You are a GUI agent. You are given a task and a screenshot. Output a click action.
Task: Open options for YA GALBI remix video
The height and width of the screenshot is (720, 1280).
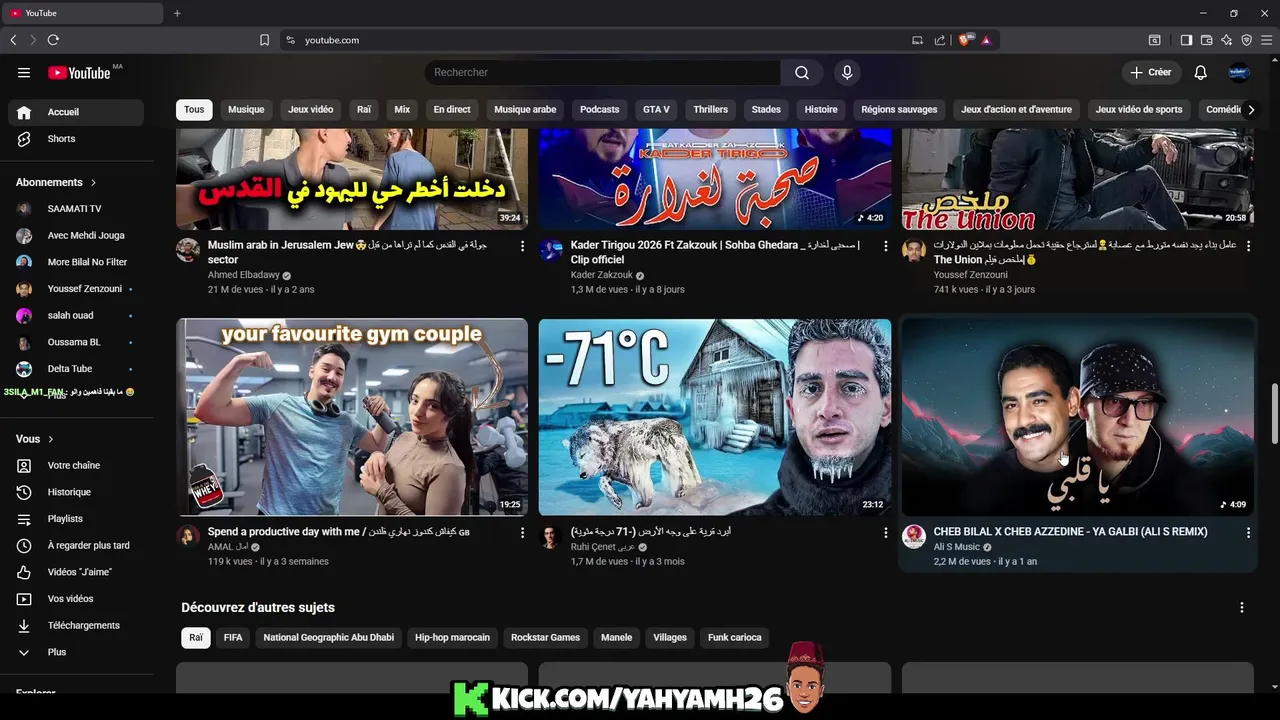[x=1248, y=533]
